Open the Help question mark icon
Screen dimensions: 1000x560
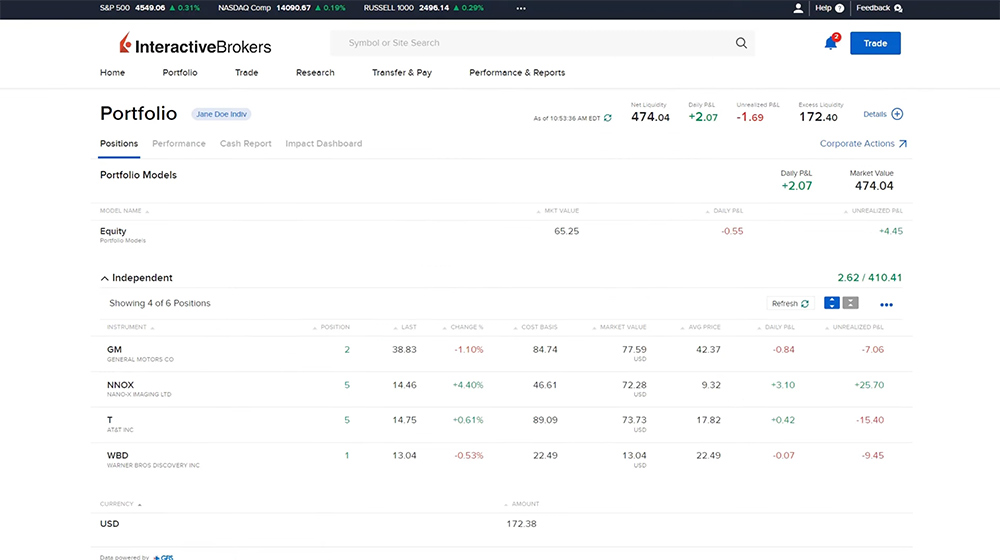(x=839, y=8)
